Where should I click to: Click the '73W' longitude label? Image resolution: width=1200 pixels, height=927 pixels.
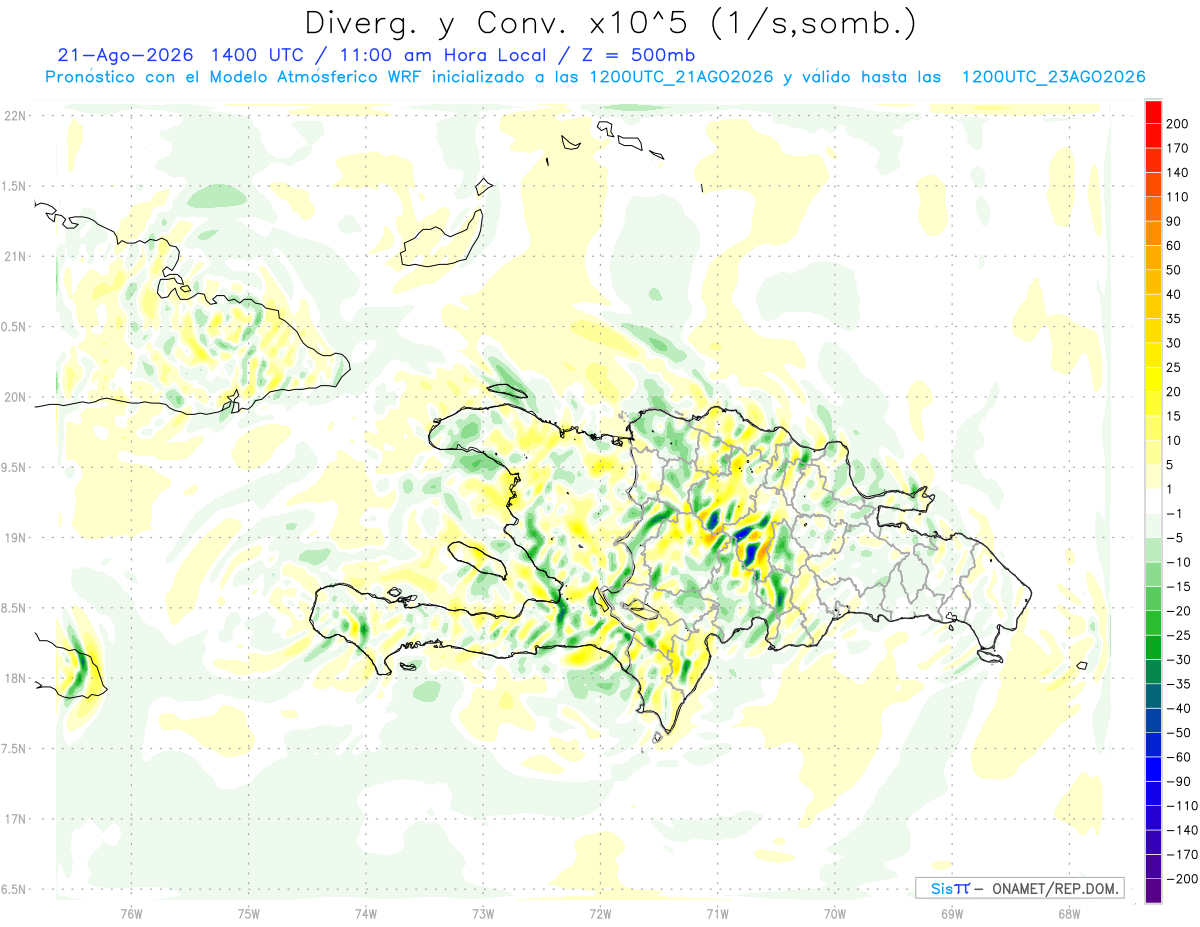click(482, 913)
